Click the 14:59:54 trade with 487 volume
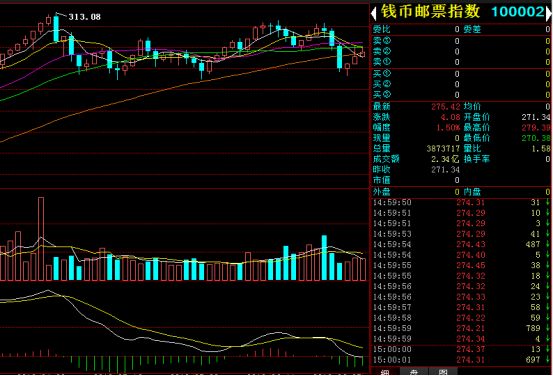This screenshot has height=376, width=553. [x=461, y=244]
